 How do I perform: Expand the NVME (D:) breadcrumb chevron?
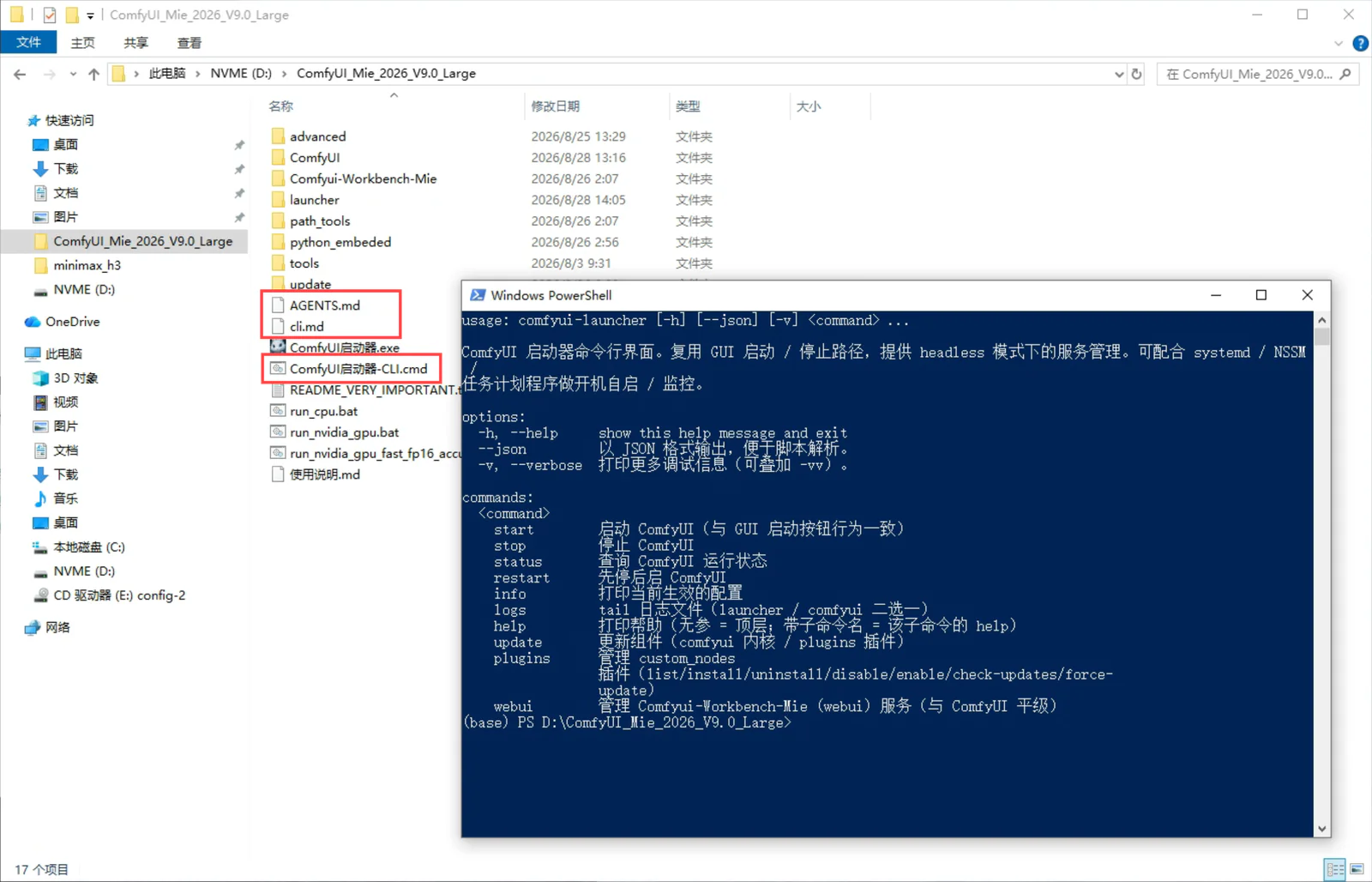pos(284,74)
